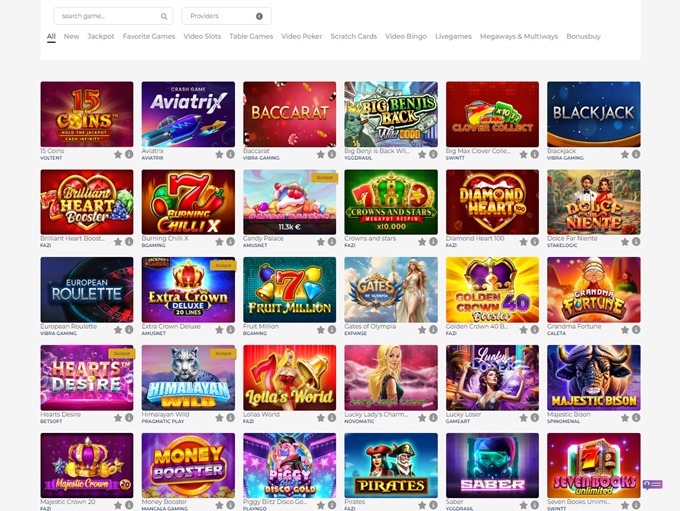Switch to the Jackpot tab
The height and width of the screenshot is (511, 680).
101,36
